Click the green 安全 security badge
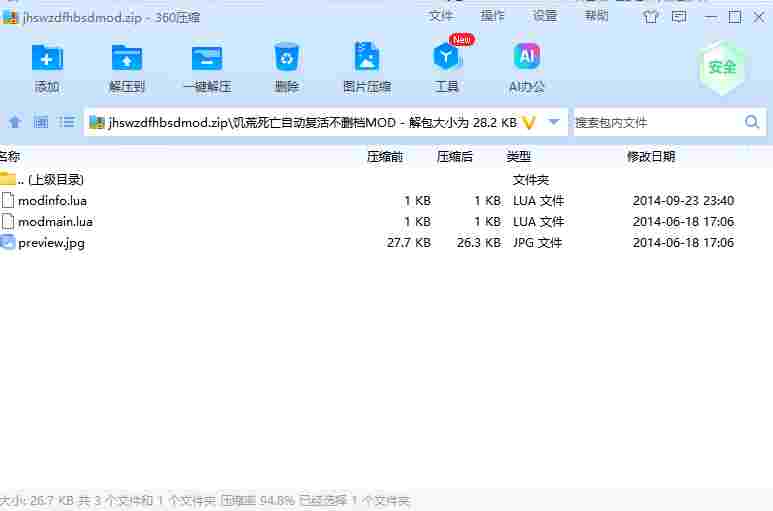Image resolution: width=773 pixels, height=511 pixels. [x=722, y=68]
